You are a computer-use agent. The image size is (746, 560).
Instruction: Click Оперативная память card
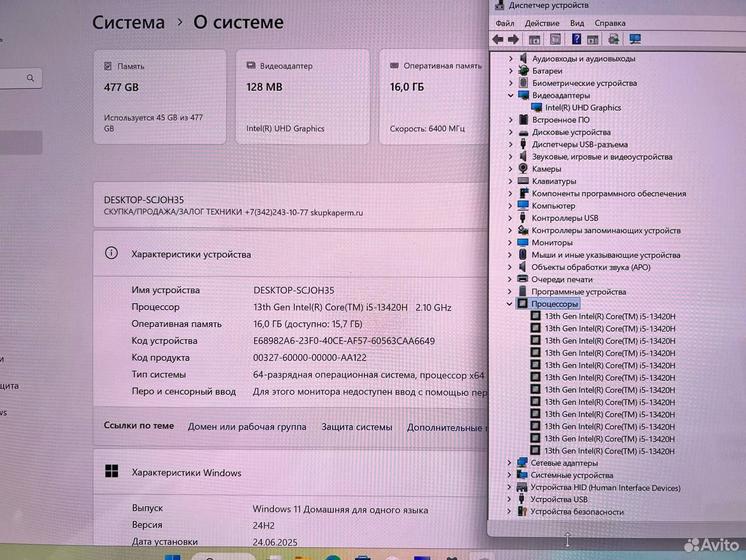(433, 97)
